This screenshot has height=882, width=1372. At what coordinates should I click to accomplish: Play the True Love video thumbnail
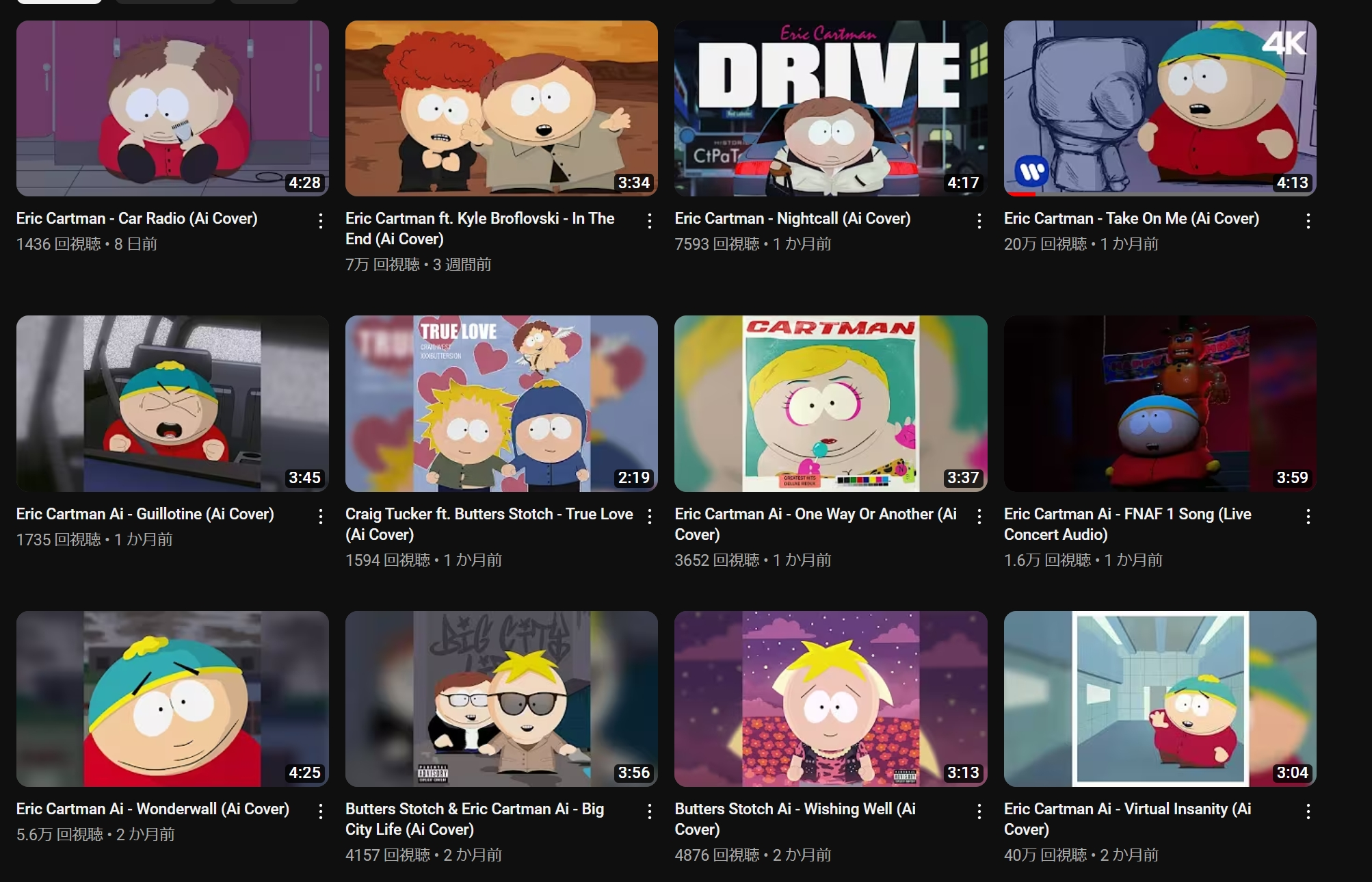pyautogui.click(x=501, y=403)
